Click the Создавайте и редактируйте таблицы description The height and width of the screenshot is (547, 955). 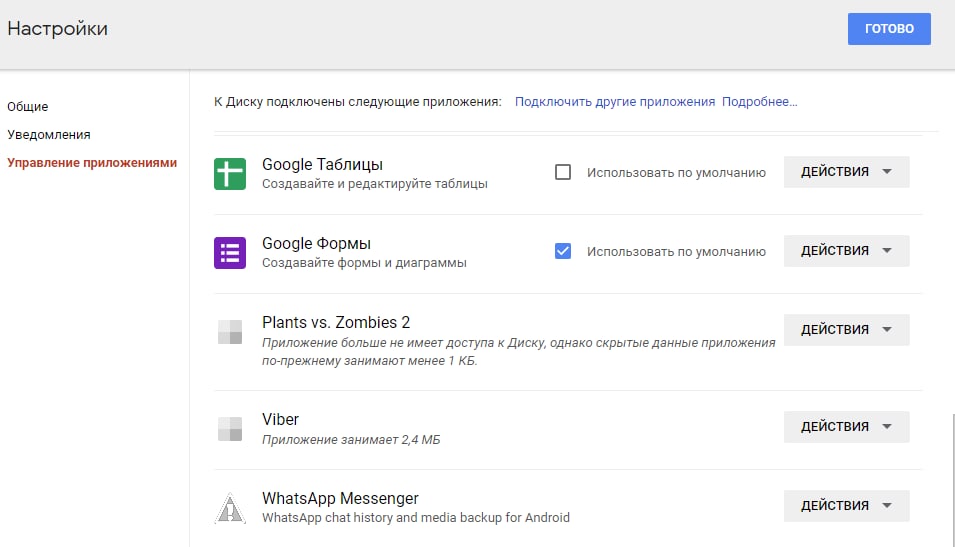(375, 184)
